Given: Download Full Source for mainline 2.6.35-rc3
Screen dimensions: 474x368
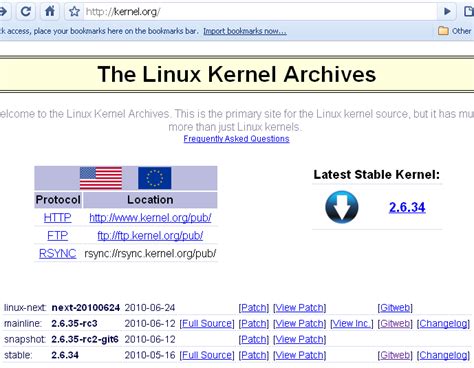Looking at the screenshot, I should coord(207,323).
